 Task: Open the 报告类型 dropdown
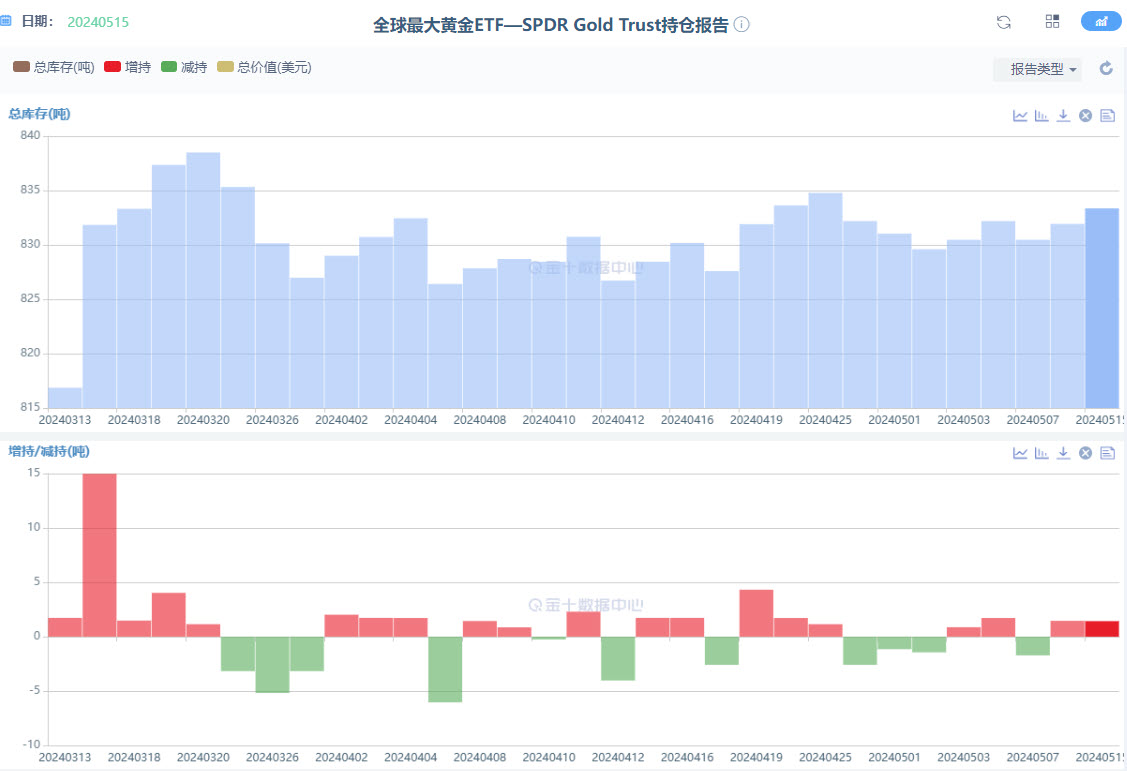pyautogui.click(x=1037, y=69)
